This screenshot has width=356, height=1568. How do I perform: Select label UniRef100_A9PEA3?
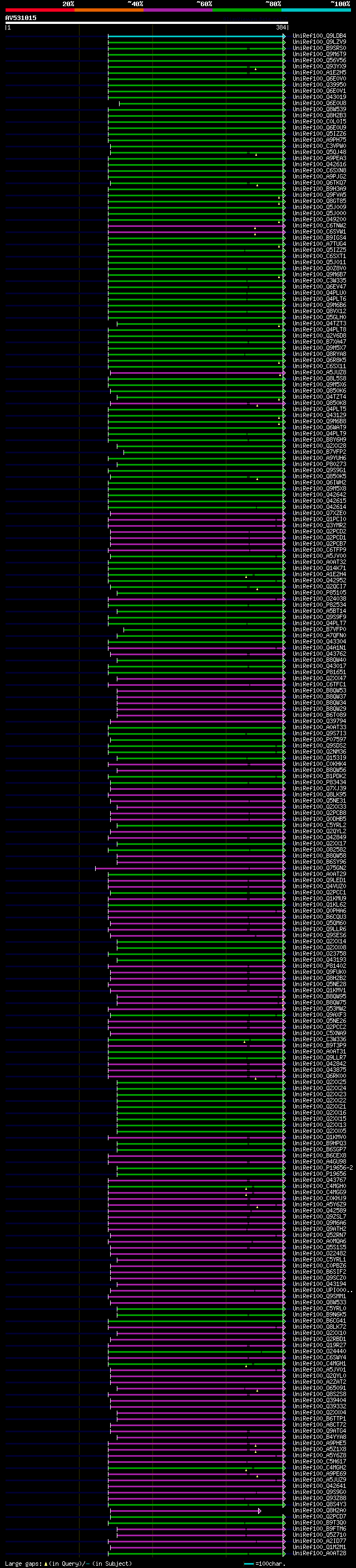[319, 159]
